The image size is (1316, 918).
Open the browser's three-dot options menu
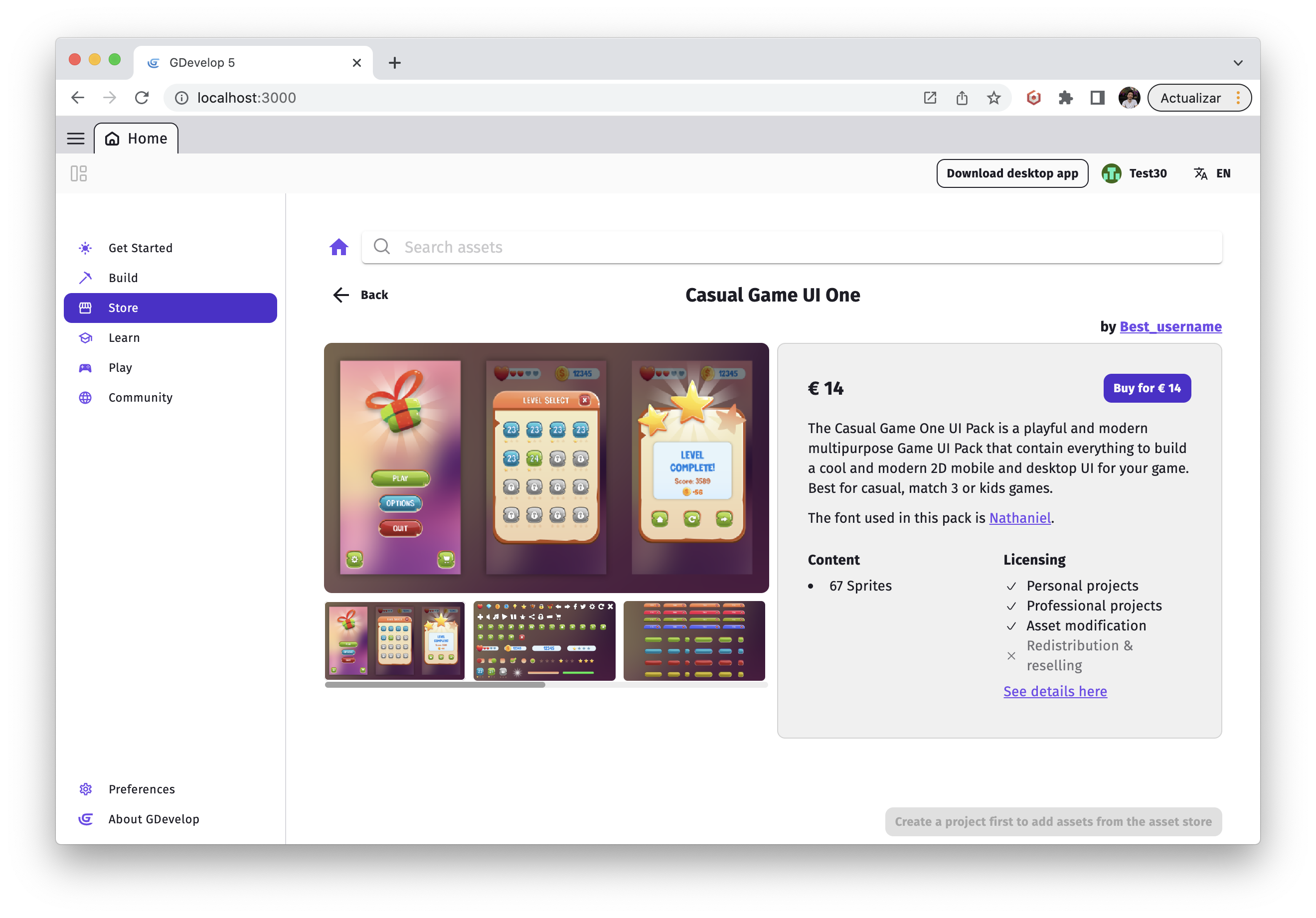click(1238, 97)
